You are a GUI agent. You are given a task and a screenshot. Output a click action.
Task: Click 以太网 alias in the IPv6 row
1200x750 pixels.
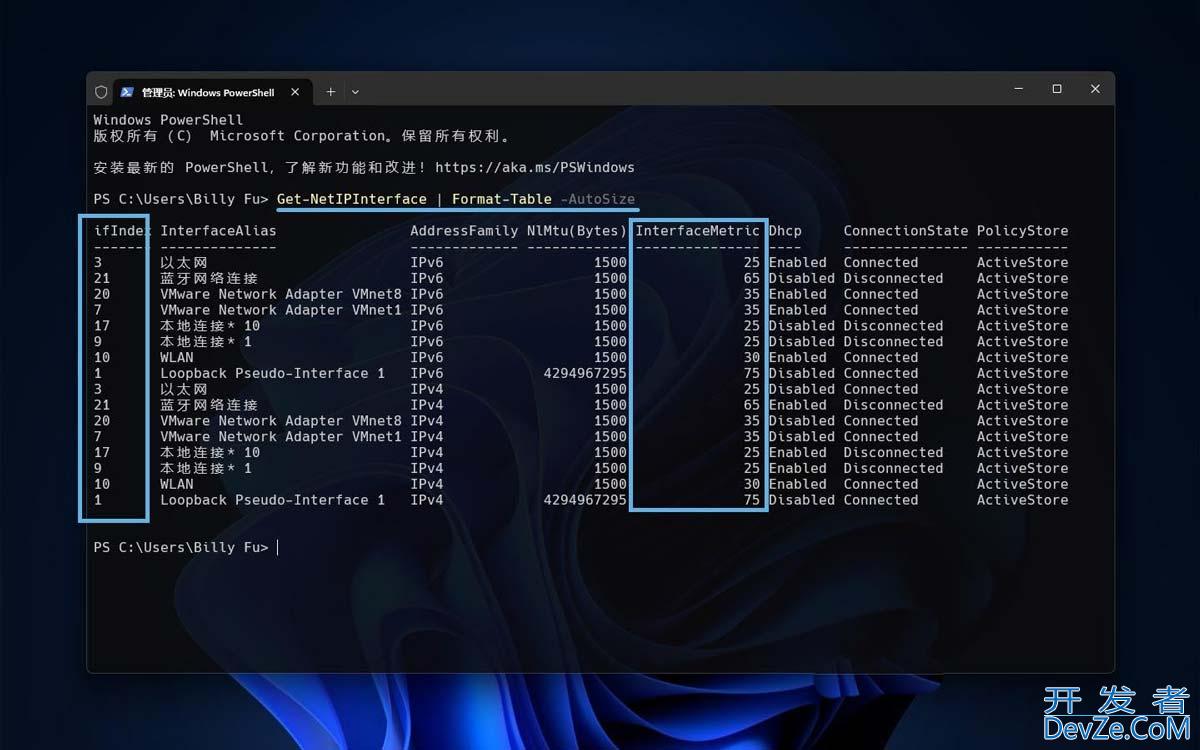pos(184,263)
